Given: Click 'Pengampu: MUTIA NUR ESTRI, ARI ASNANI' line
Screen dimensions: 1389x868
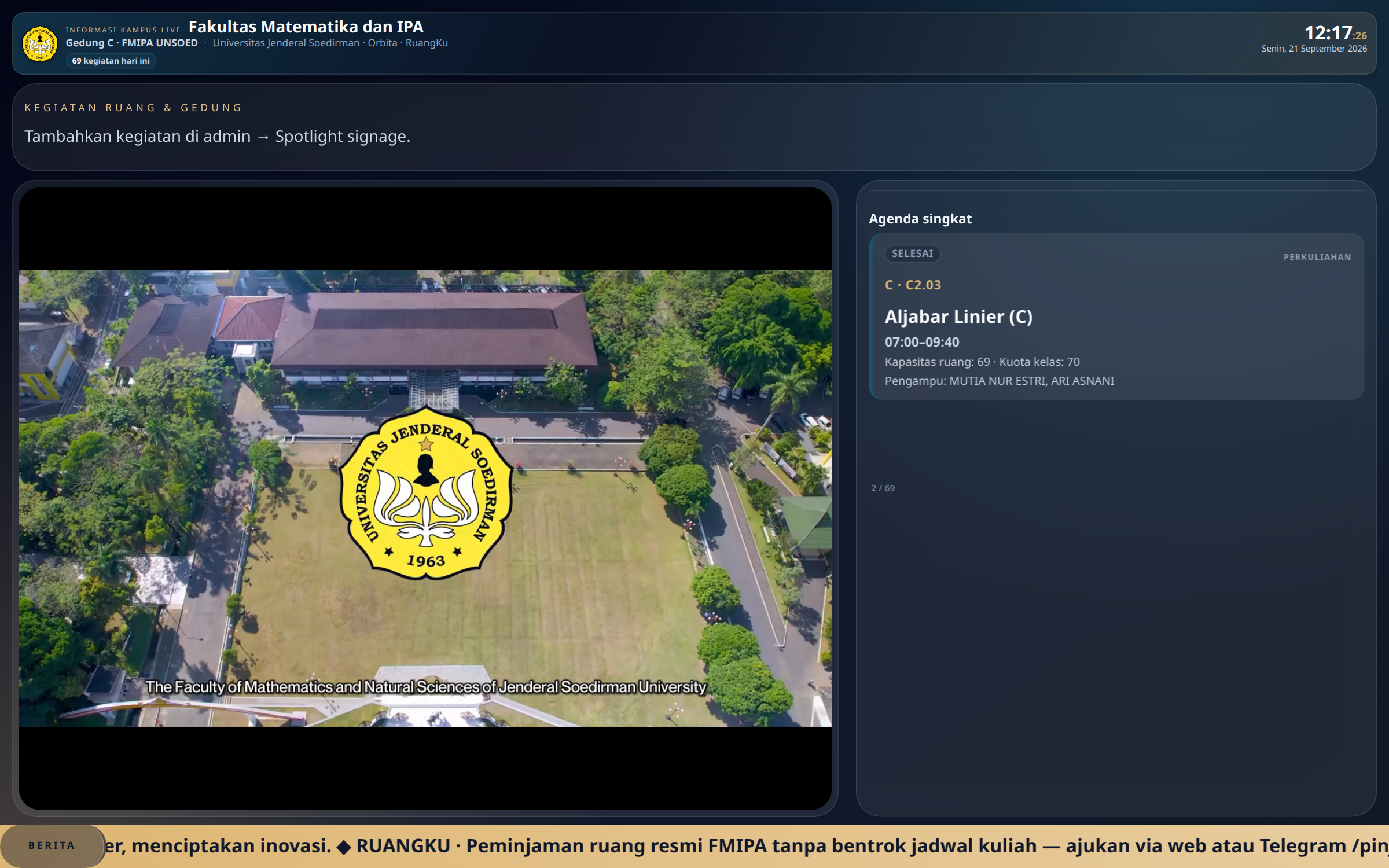Looking at the screenshot, I should point(999,381).
